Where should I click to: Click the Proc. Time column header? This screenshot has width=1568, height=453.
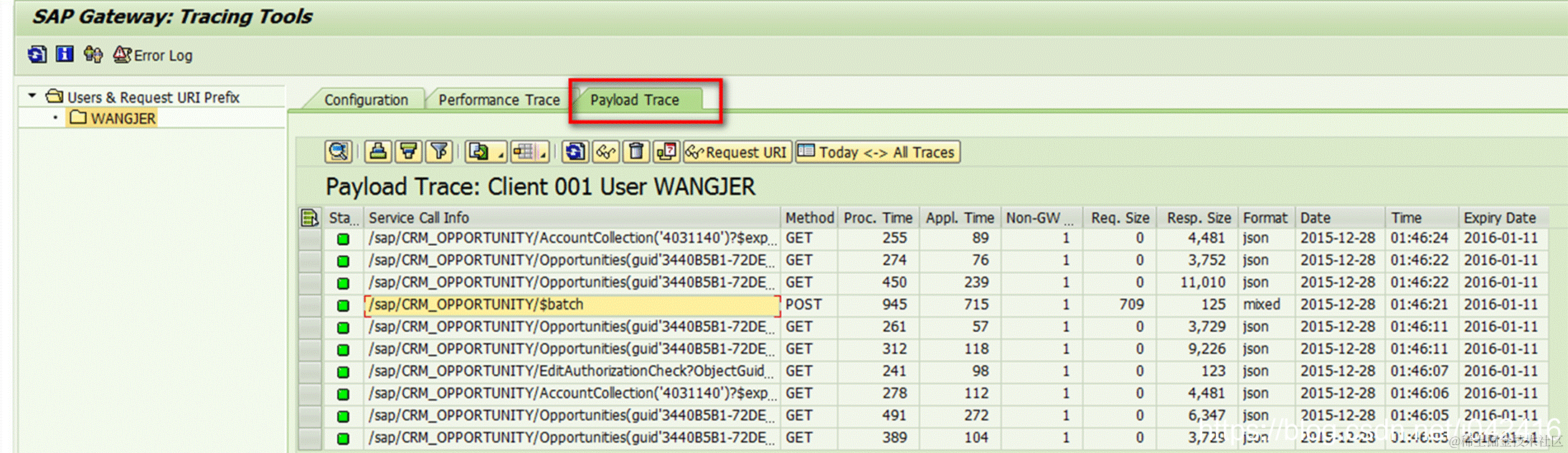[878, 217]
